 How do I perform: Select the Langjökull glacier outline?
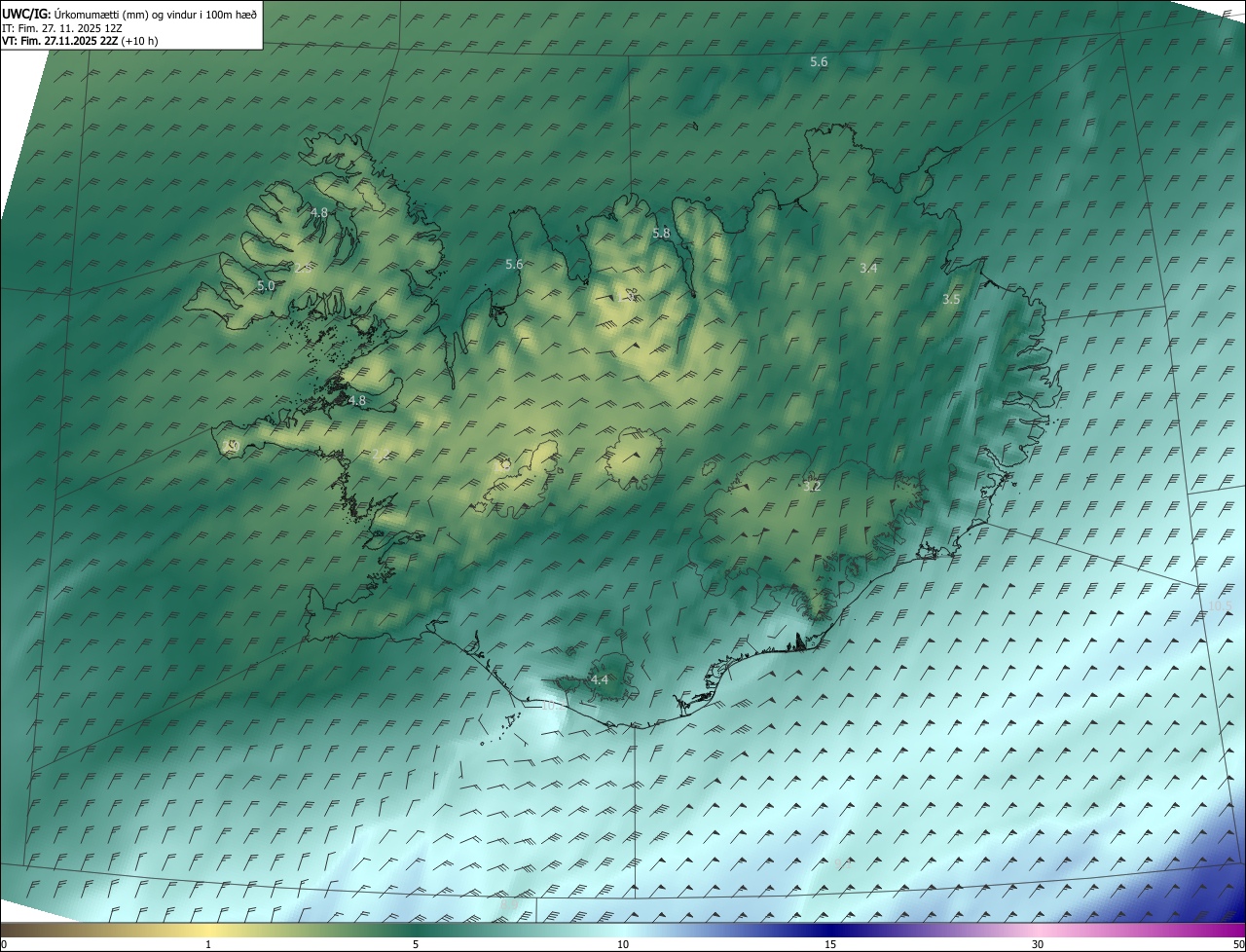pyautogui.click(x=522, y=478)
